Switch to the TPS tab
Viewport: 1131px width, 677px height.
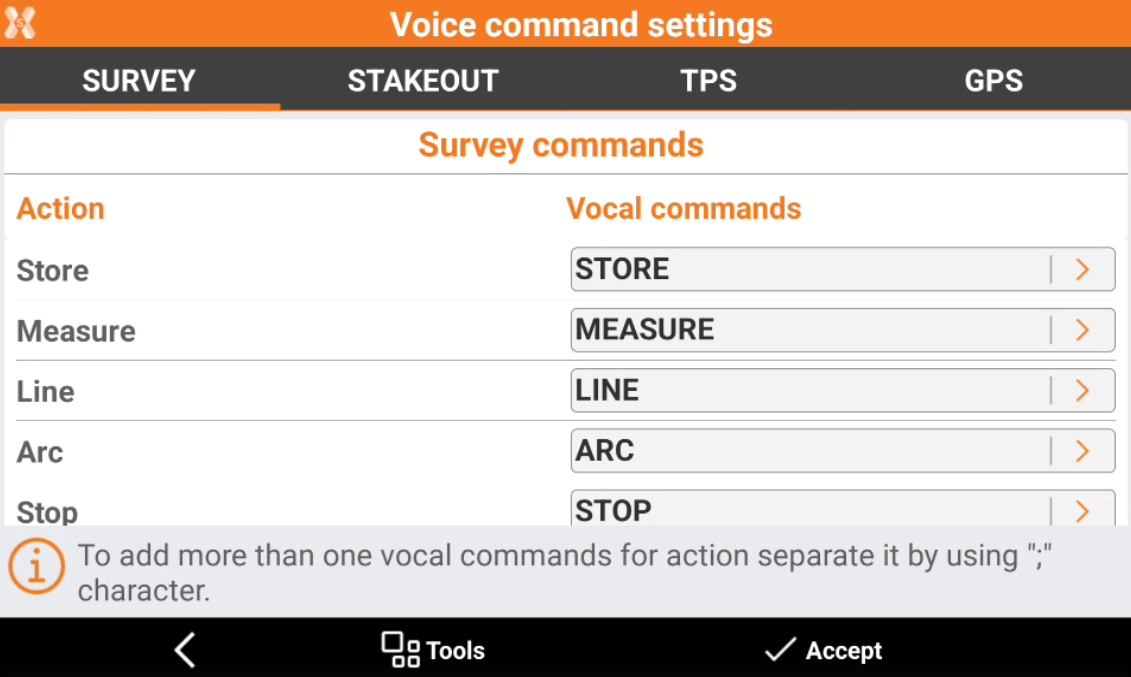pos(708,81)
